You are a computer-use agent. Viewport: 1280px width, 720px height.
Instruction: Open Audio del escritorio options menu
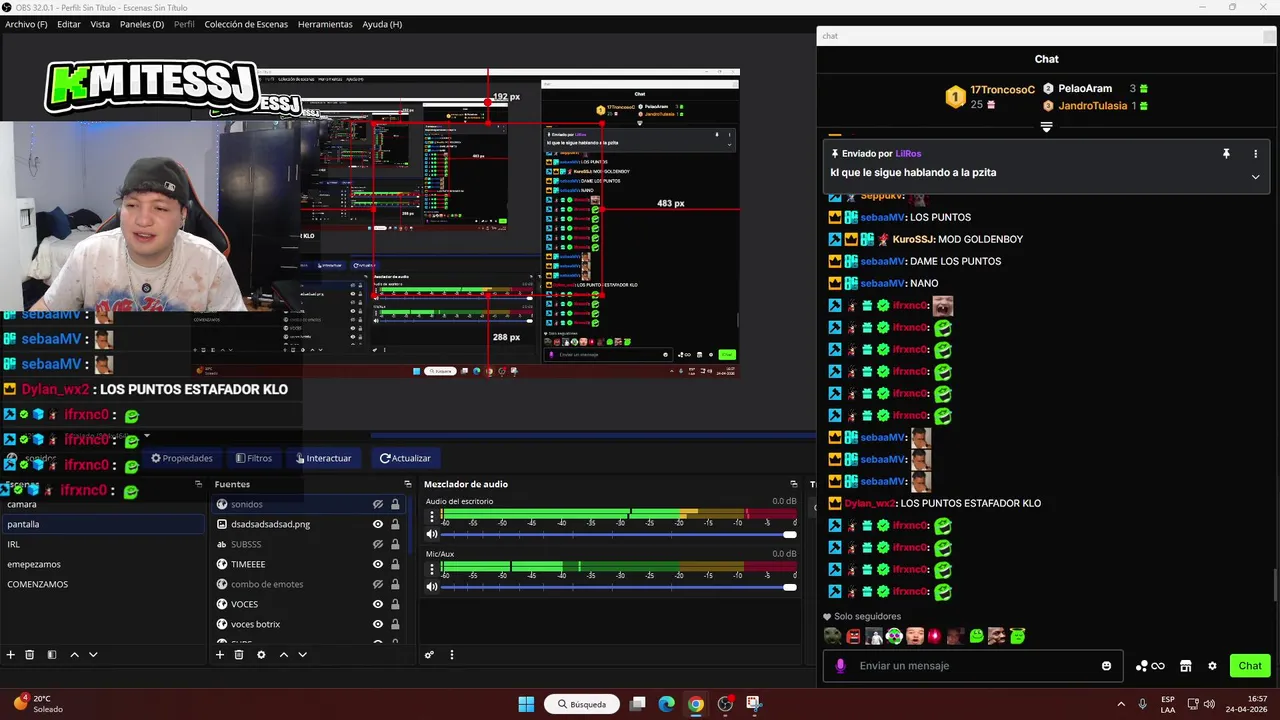click(x=432, y=516)
